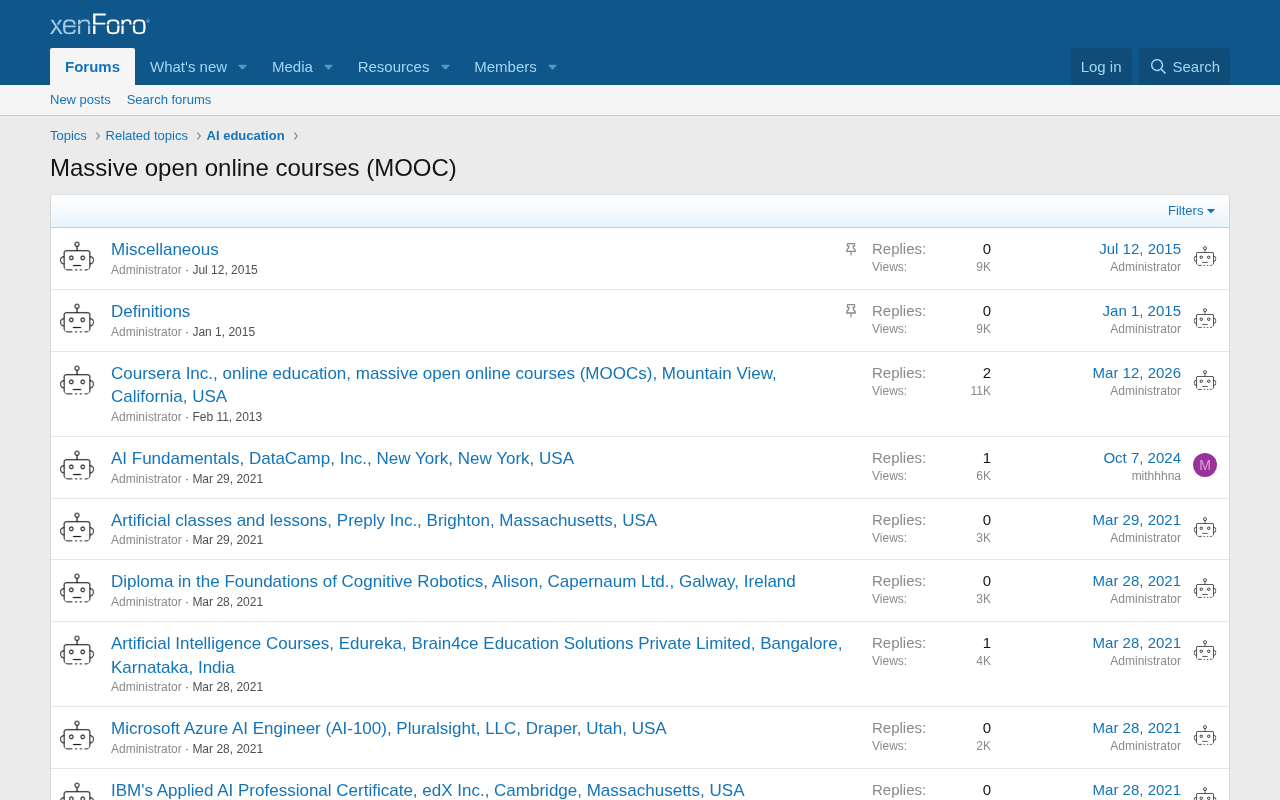Viewport: 1280px width, 800px height.
Task: Go to AI education breadcrumb
Action: [245, 136]
